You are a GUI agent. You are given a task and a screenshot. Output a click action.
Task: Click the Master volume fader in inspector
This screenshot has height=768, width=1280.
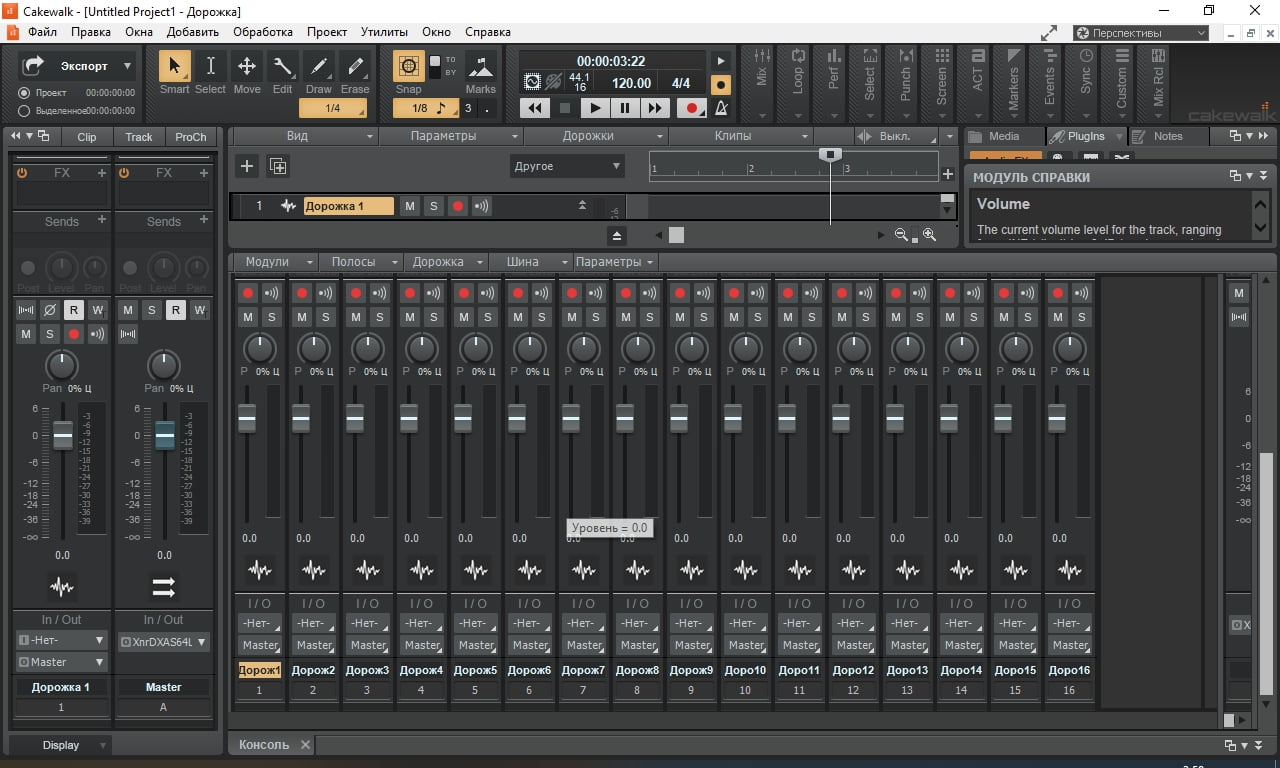tap(165, 435)
